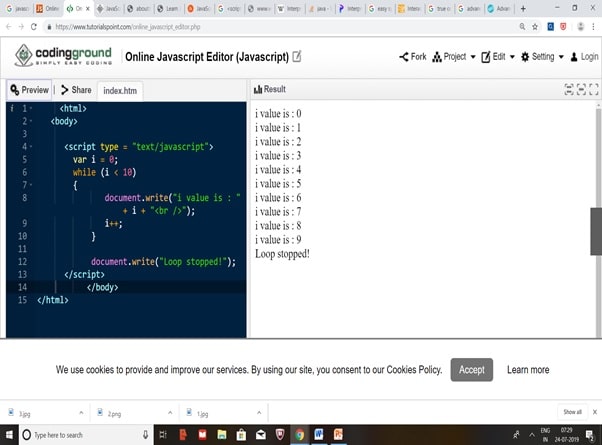
Task: Click the browser back arrow
Action: point(8,27)
